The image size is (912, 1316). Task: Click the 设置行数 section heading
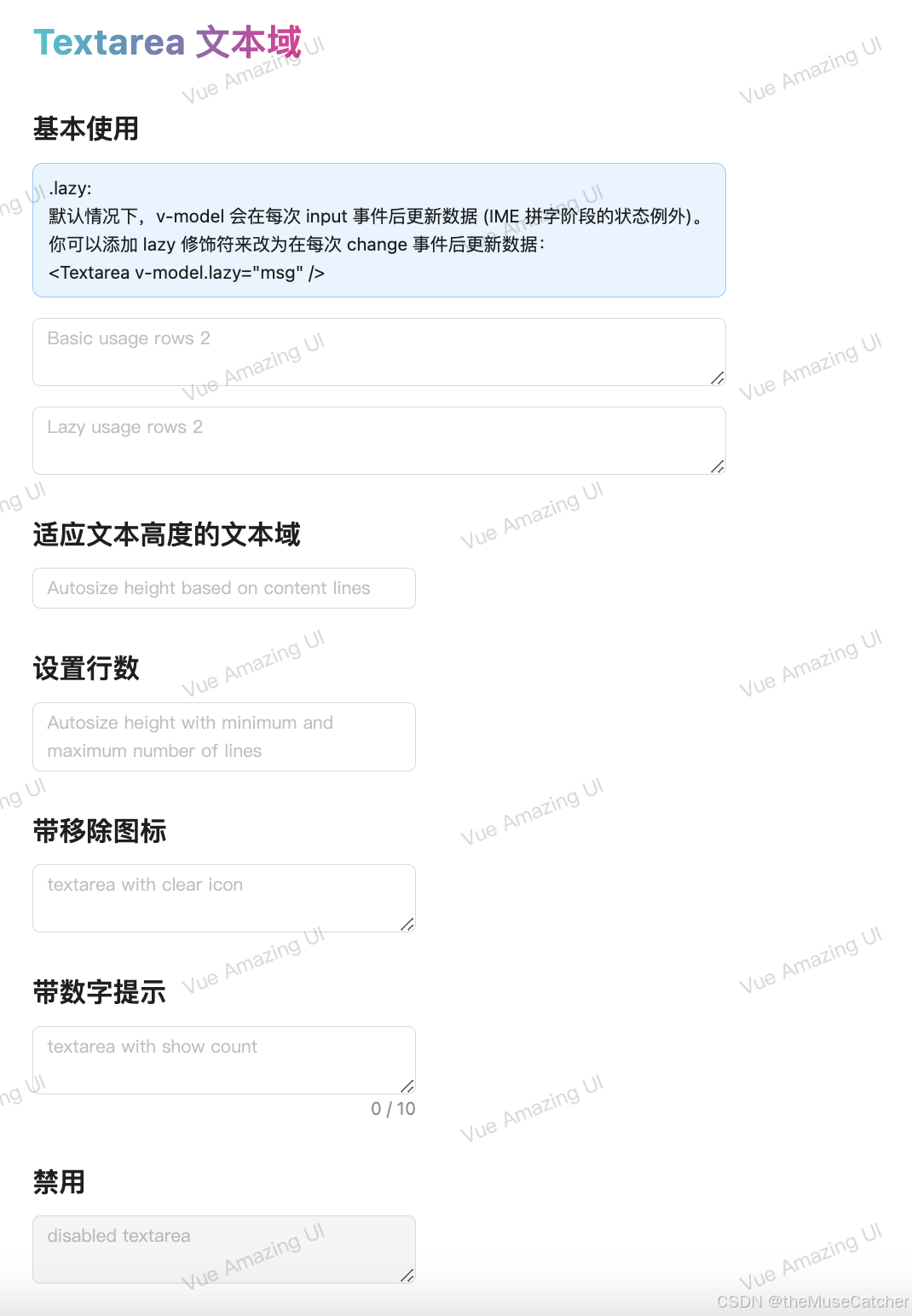pyautogui.click(x=86, y=668)
